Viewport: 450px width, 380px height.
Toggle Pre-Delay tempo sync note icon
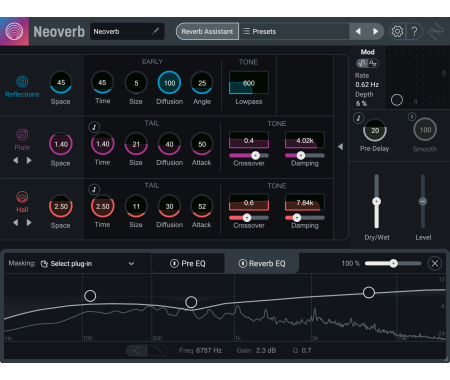[359, 118]
